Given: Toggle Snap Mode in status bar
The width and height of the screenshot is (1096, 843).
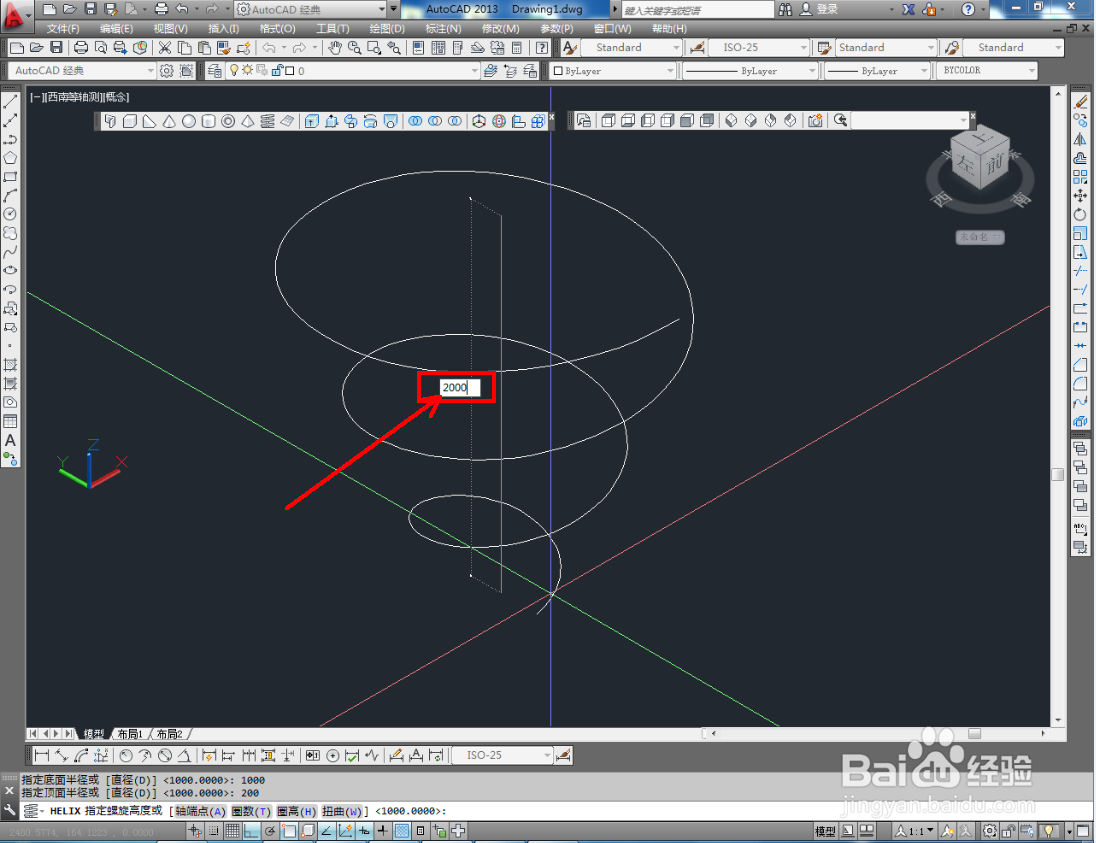Looking at the screenshot, I should pos(213,831).
